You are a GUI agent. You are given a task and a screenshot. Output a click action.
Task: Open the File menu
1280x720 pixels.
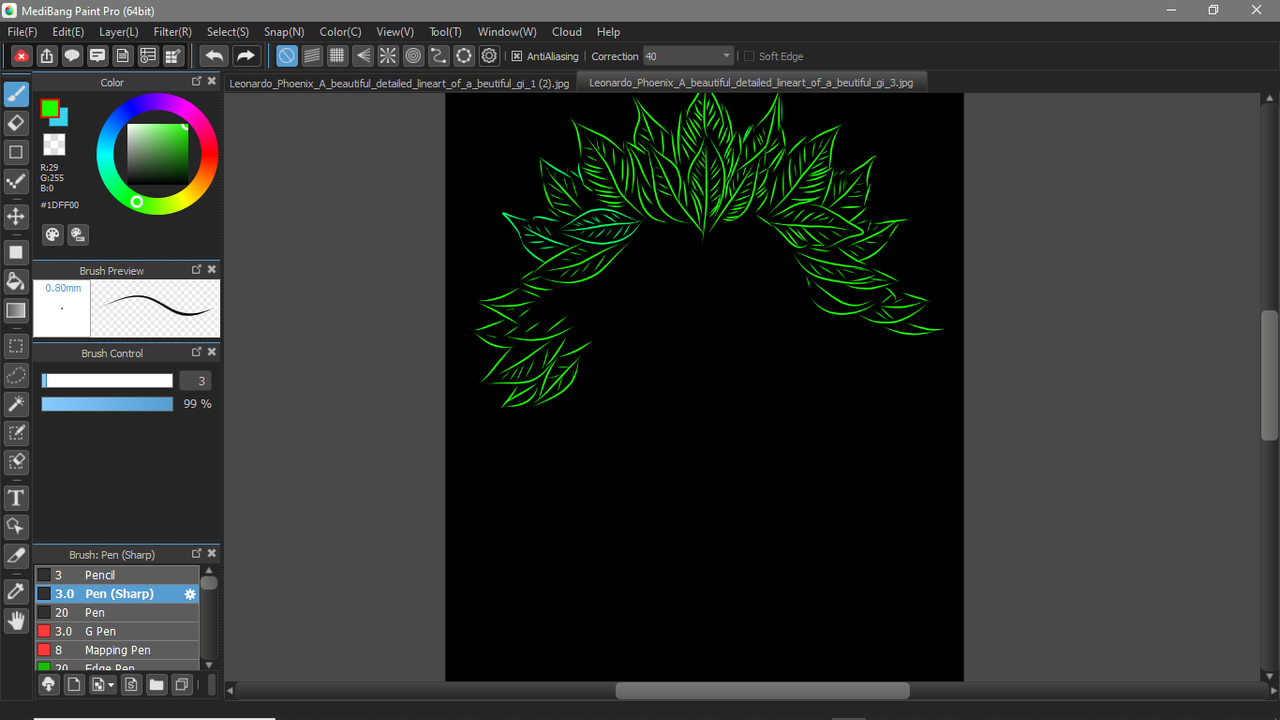point(22,32)
